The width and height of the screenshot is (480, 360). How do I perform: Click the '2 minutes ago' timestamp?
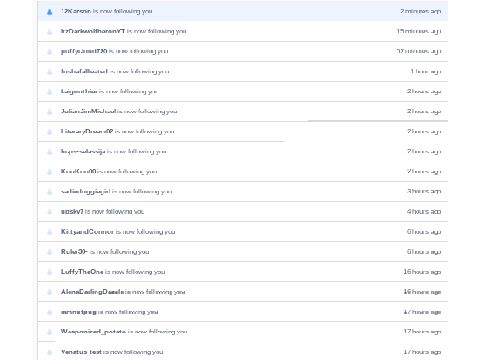420,11
